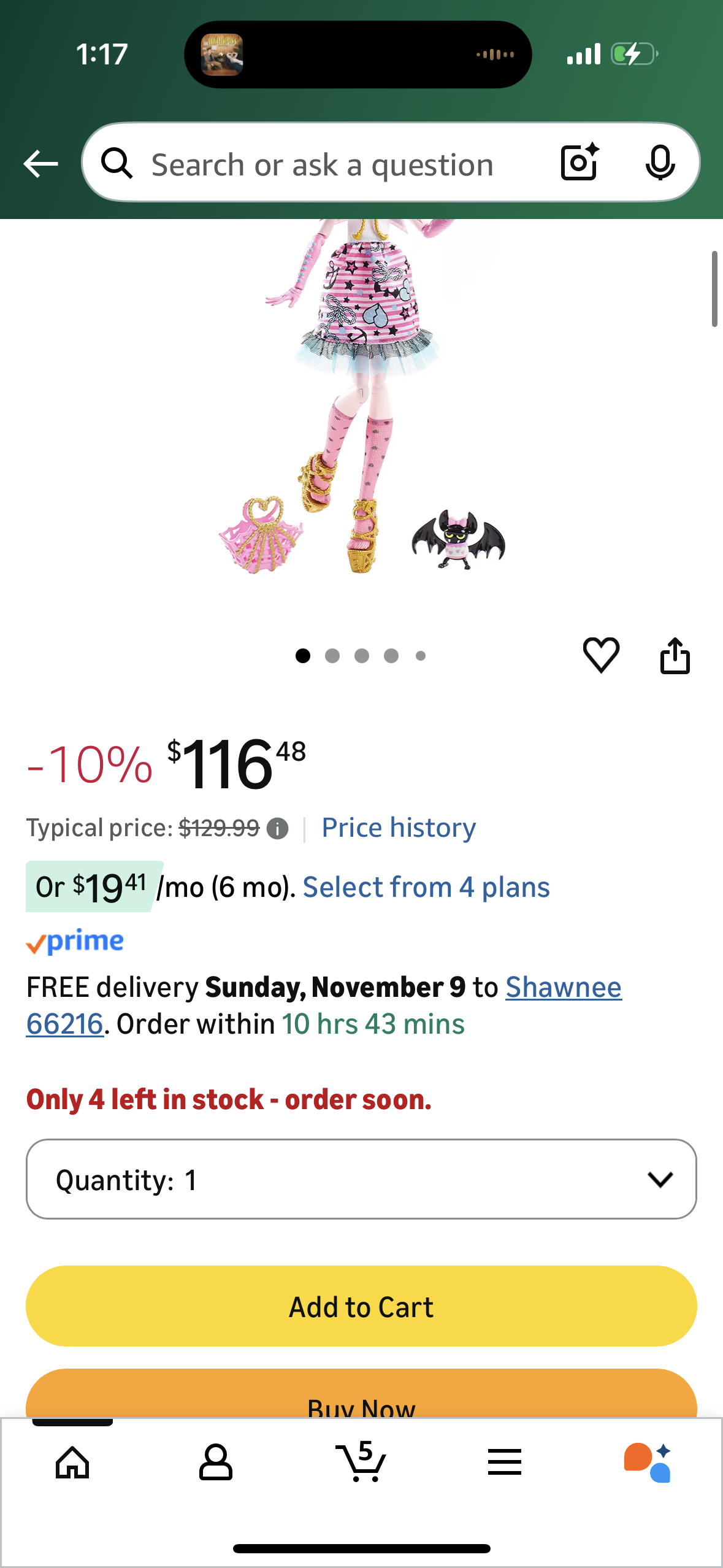Open the hamburger menu tab
The image size is (723, 1568).
505,1462
